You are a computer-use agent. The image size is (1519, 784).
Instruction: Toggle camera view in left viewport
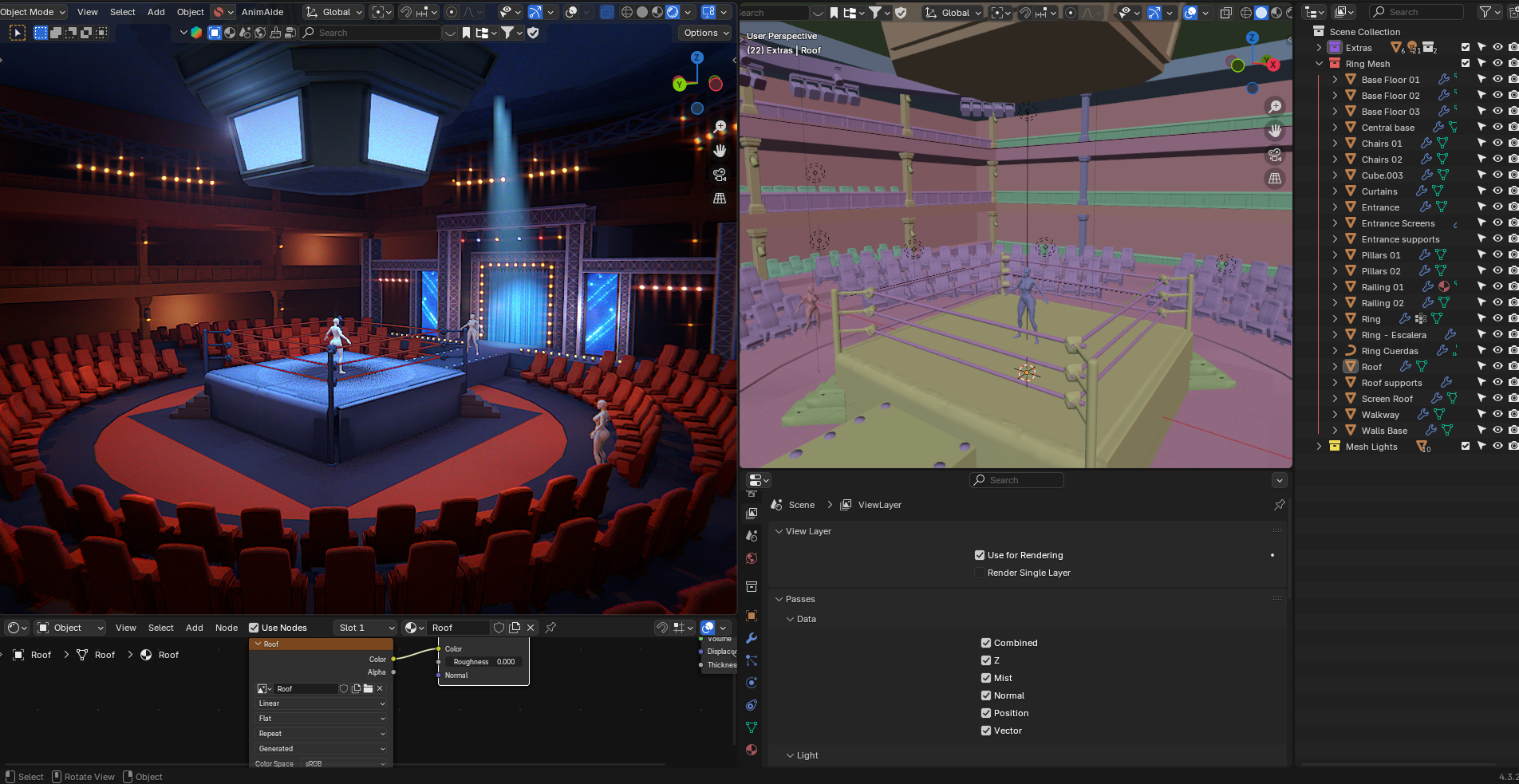(x=720, y=175)
